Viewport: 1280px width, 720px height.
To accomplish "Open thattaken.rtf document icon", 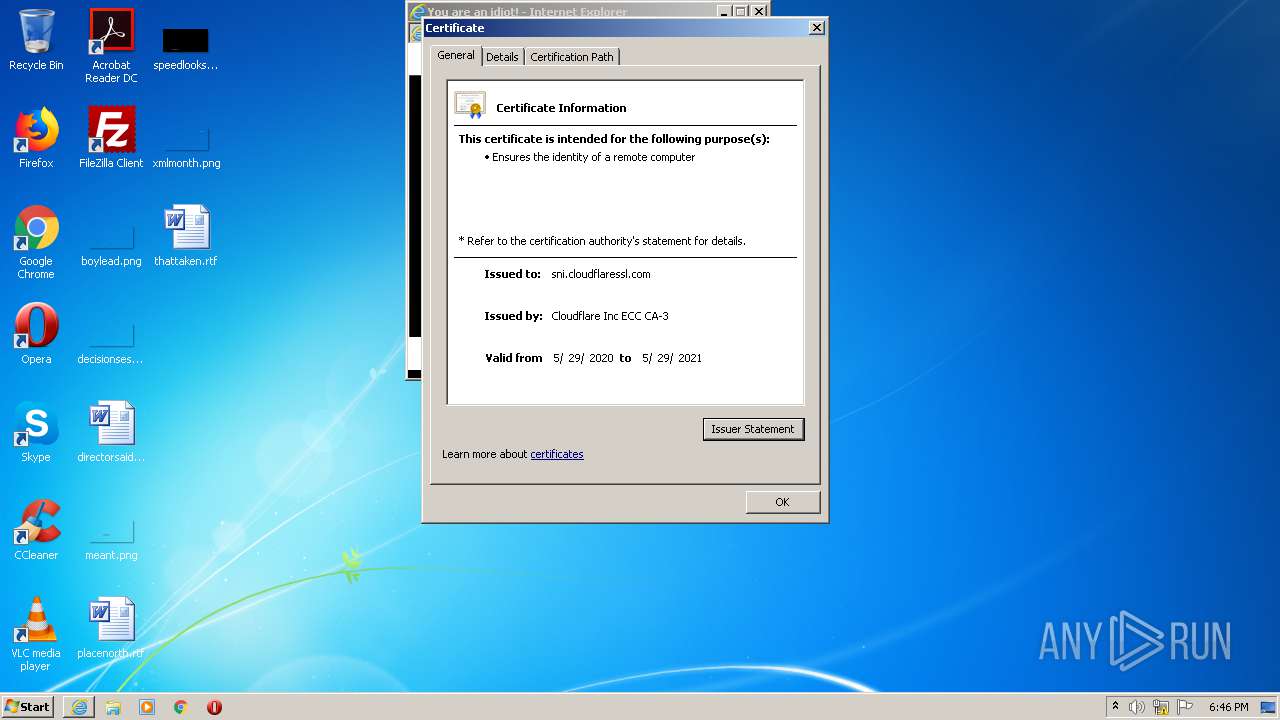I will click(x=186, y=236).
